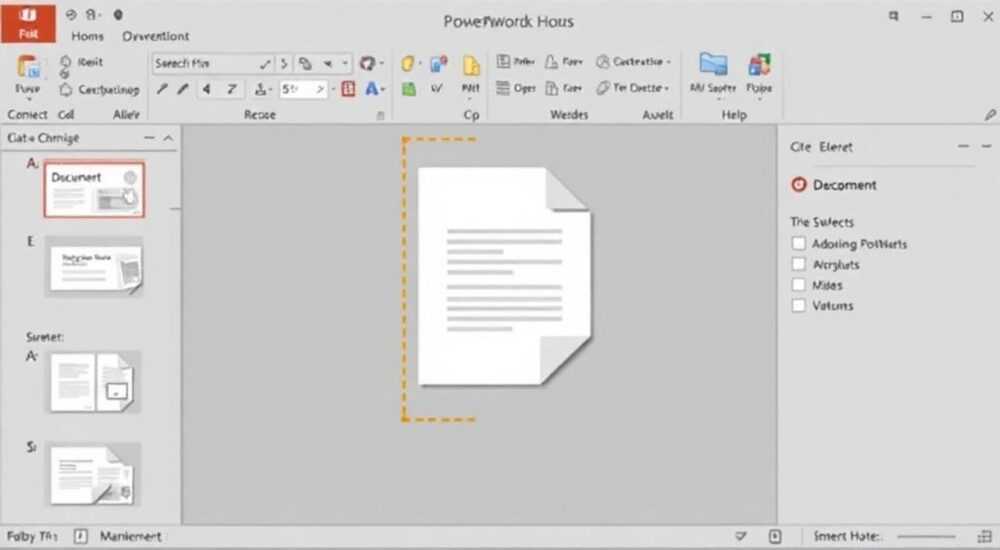1000x550 pixels.
Task: Click the yellow shape icon in Cp group
Action: pyautogui.click(x=409, y=63)
